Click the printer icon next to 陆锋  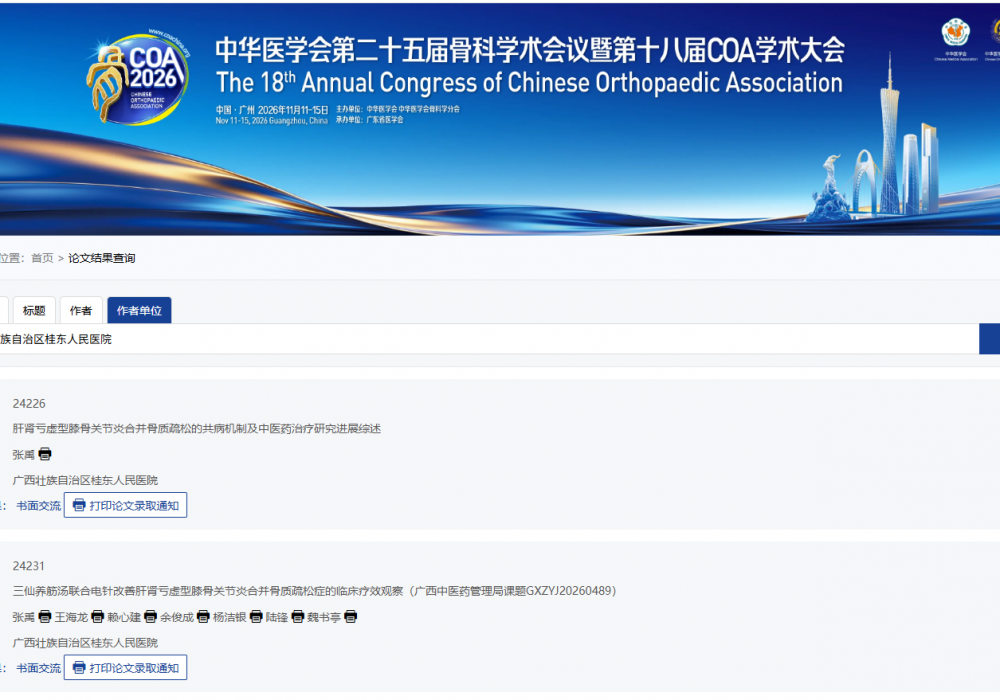click(298, 616)
